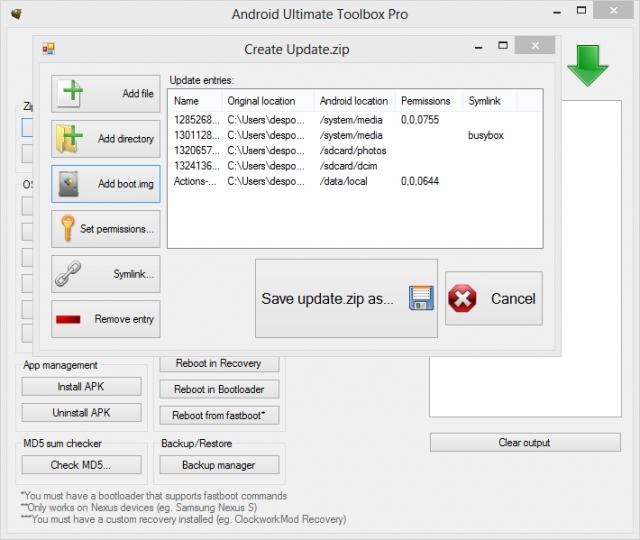This screenshot has width=640, height=540.
Task: Click the 0.0.0755 permissions value
Action: click(420, 120)
